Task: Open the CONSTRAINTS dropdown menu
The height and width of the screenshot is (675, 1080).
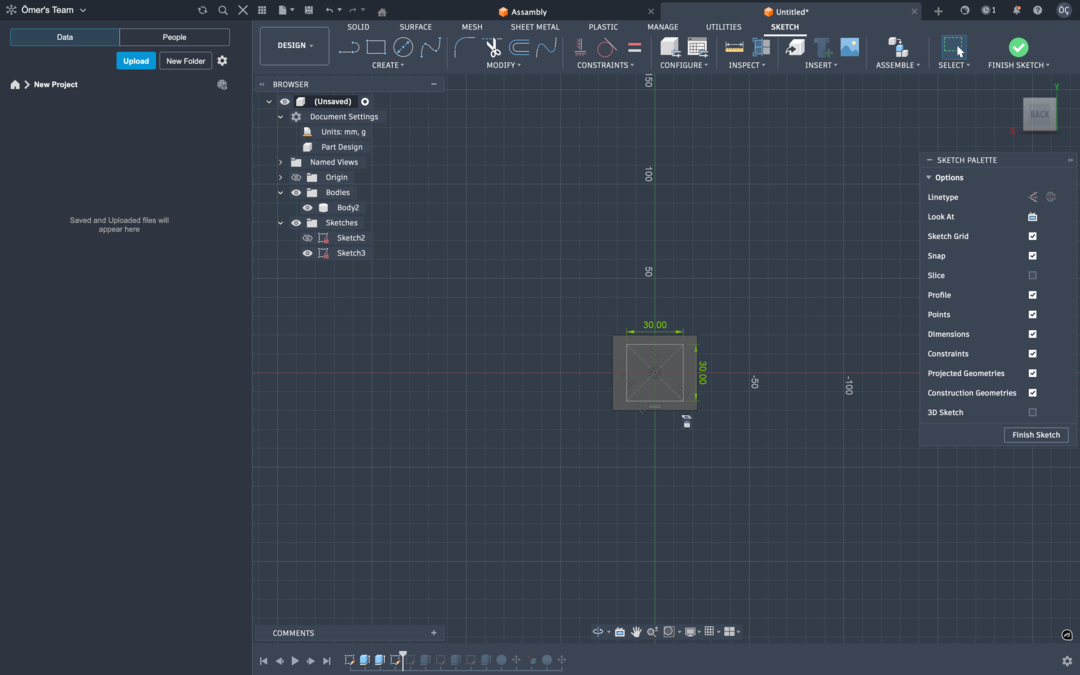Action: [x=605, y=65]
